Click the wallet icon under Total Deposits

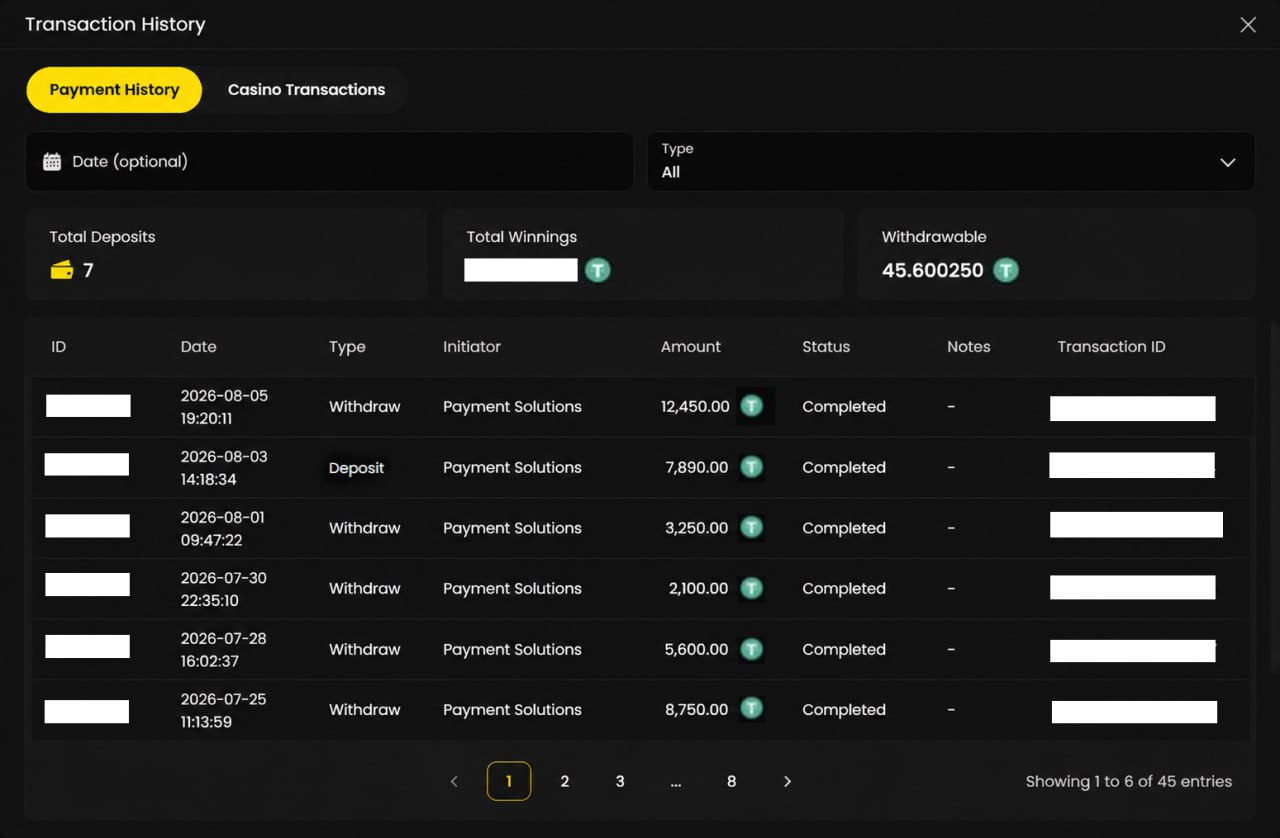pyautogui.click(x=62, y=270)
